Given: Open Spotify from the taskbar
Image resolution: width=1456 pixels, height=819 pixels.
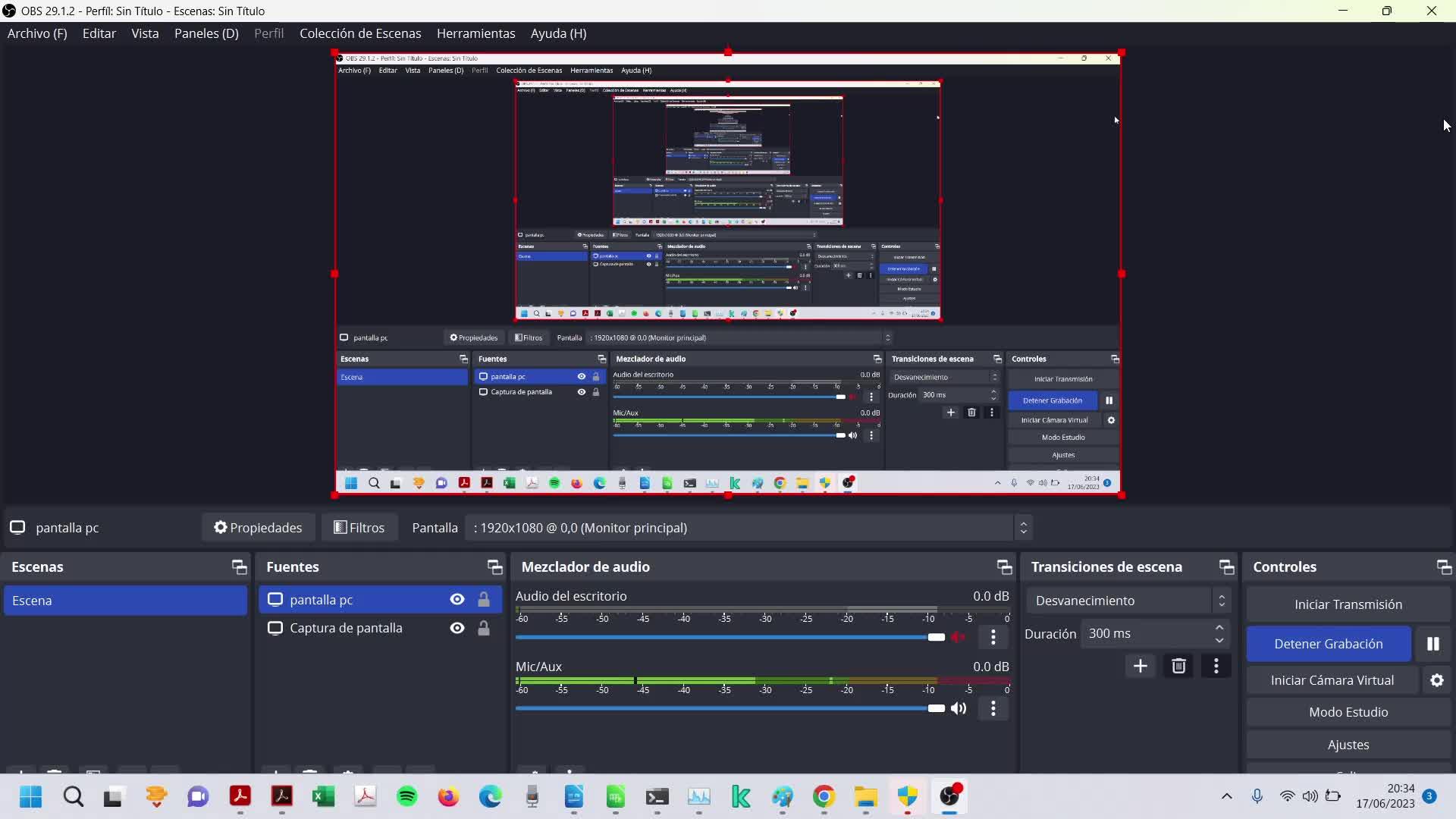Looking at the screenshot, I should pos(407,796).
